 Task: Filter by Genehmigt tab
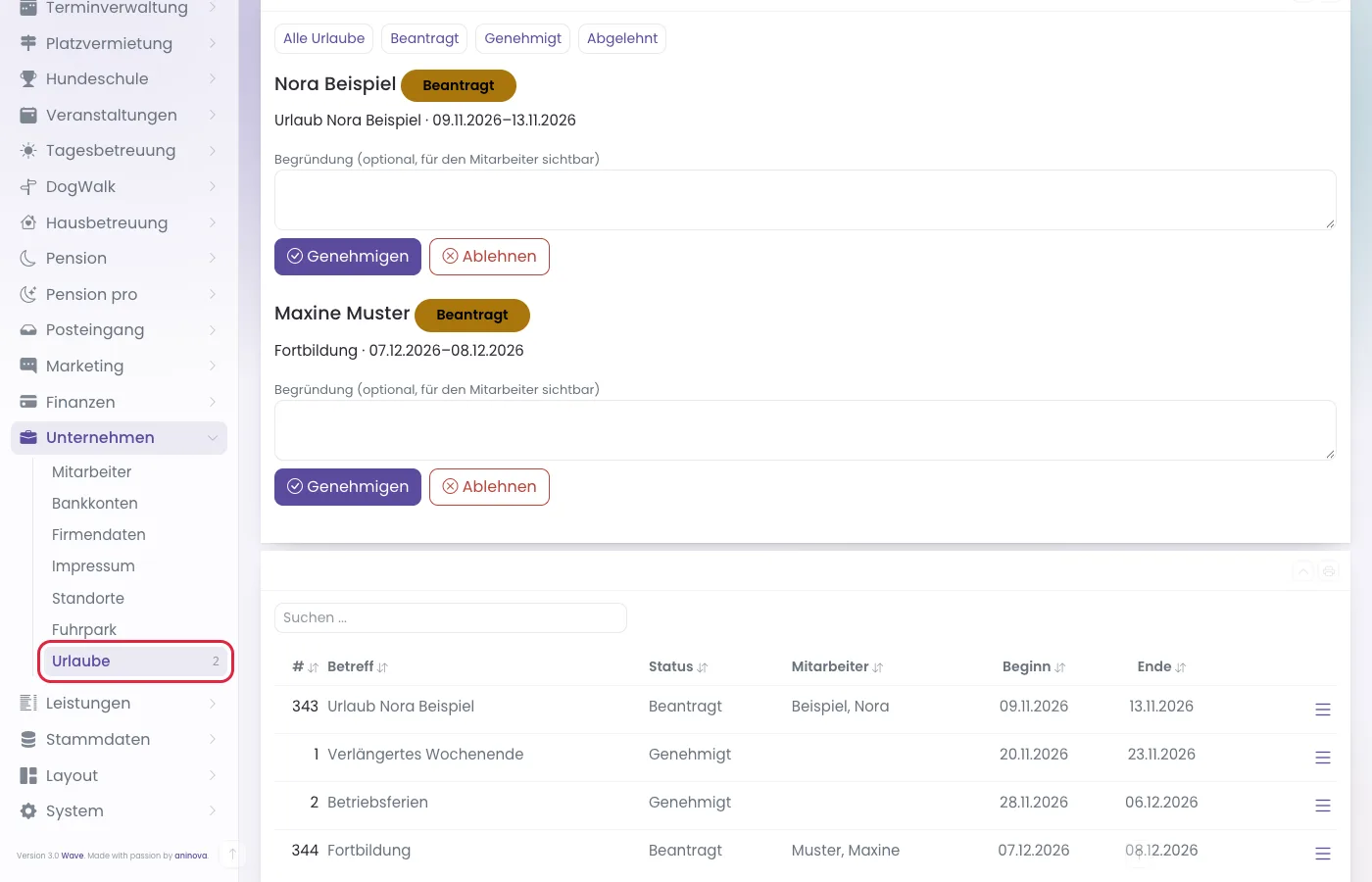[523, 38]
